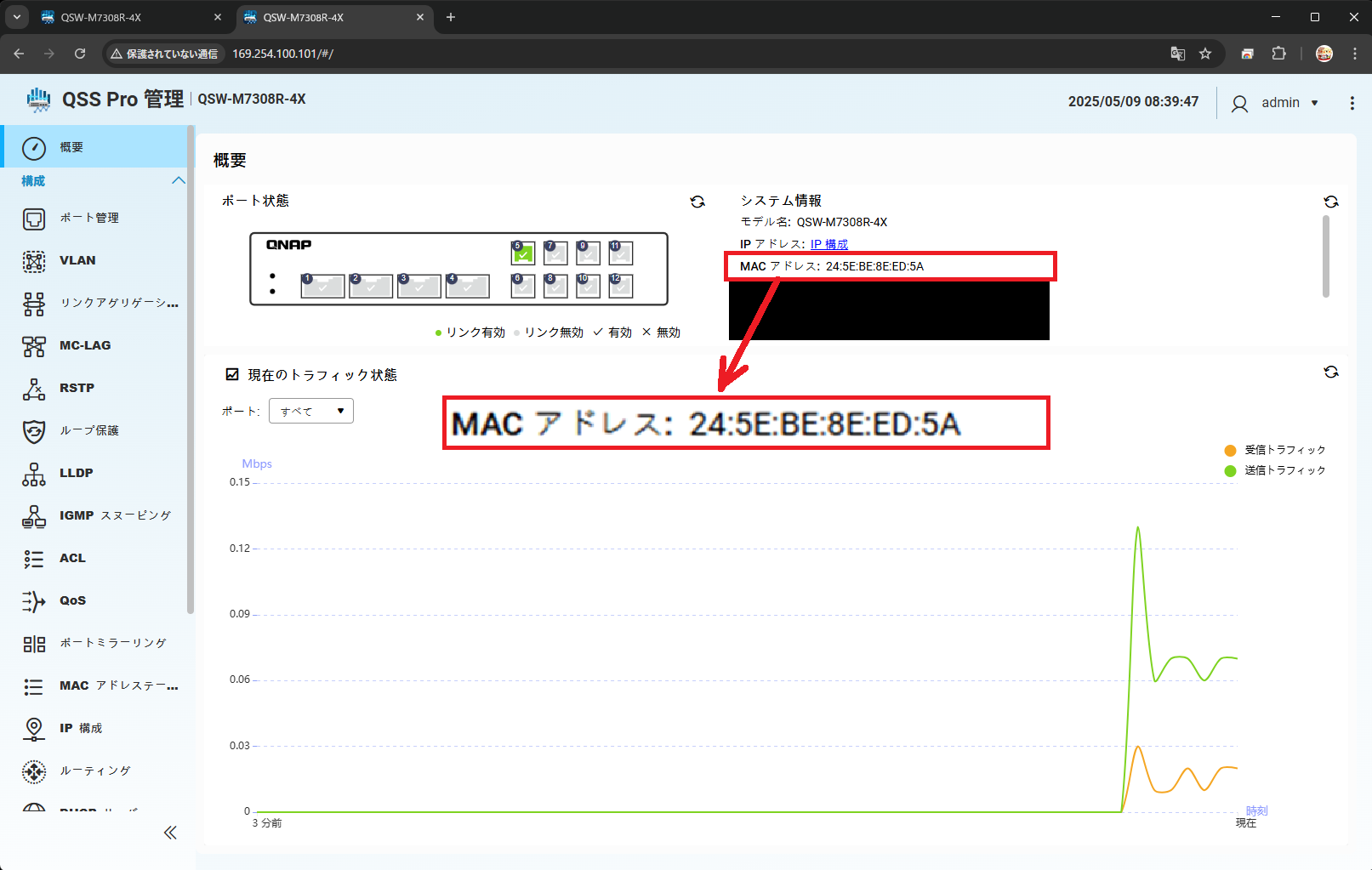Open the VLAN settings icon
This screenshot has width=1372, height=870.
tap(34, 261)
